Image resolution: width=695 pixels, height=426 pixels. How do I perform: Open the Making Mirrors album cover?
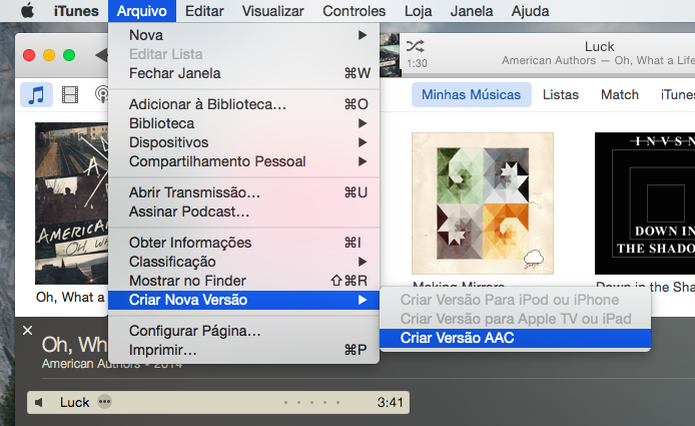(482, 203)
